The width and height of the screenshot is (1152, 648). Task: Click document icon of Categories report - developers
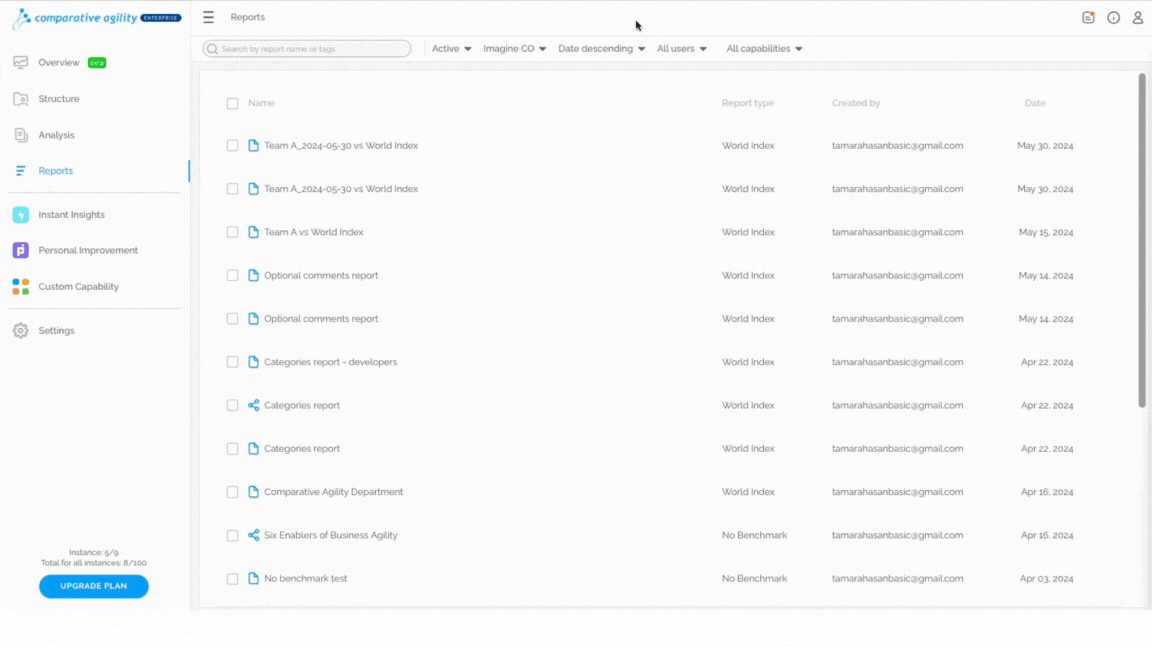click(x=253, y=362)
